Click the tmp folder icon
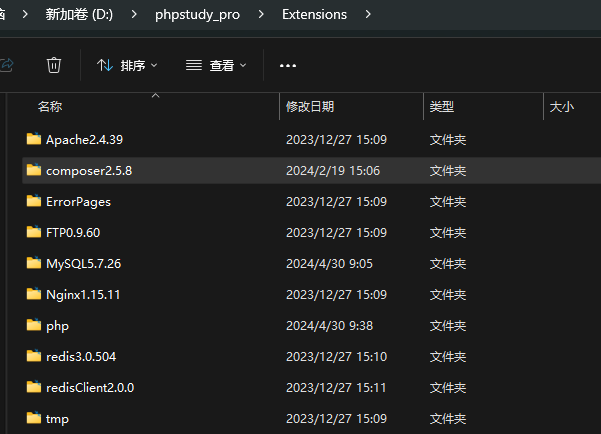The height and width of the screenshot is (434, 601). (x=34, y=418)
